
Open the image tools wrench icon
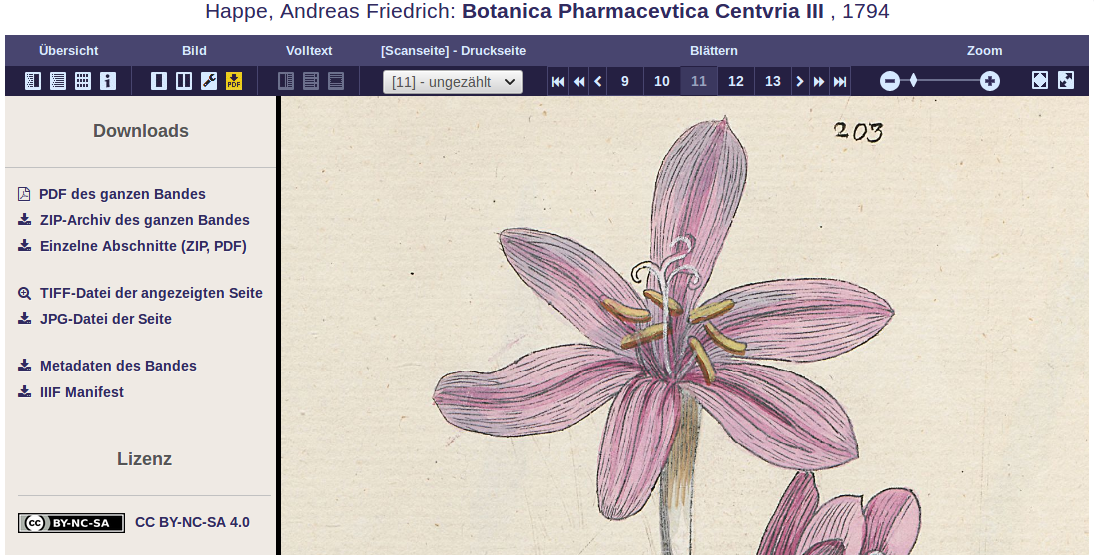coord(209,81)
